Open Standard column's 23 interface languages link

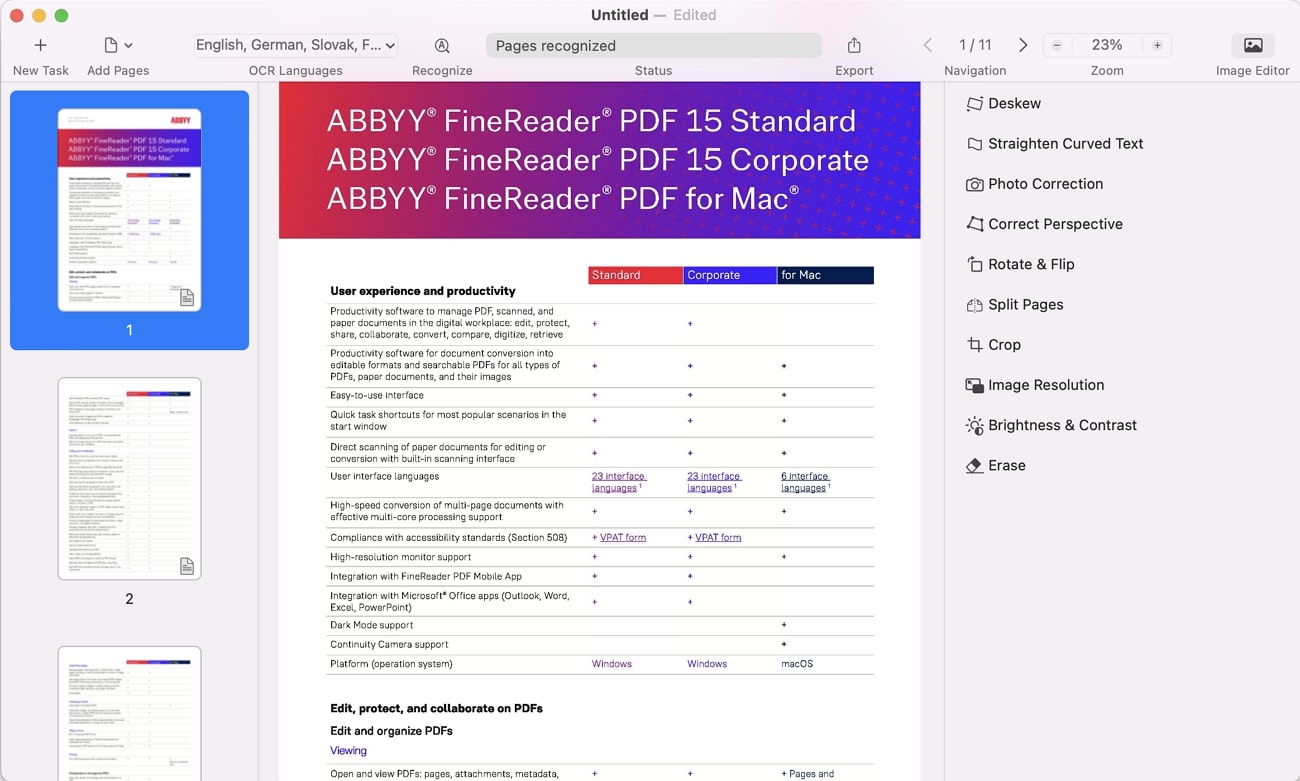pos(619,482)
